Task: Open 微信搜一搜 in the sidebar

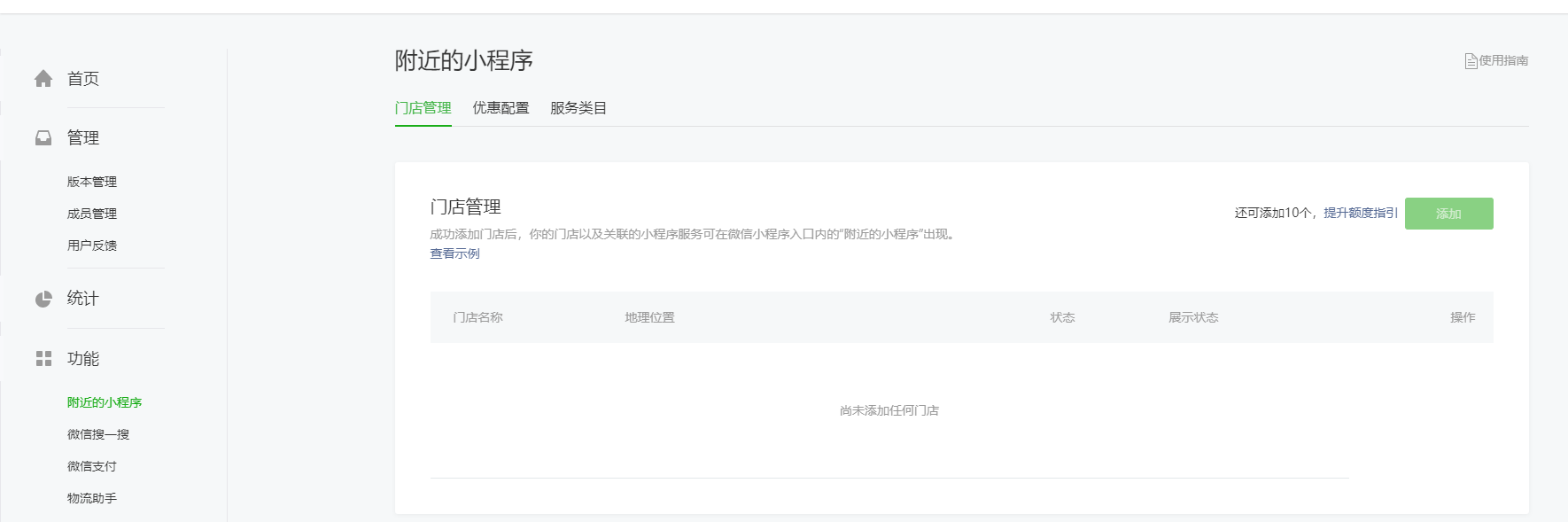Action: (98, 434)
